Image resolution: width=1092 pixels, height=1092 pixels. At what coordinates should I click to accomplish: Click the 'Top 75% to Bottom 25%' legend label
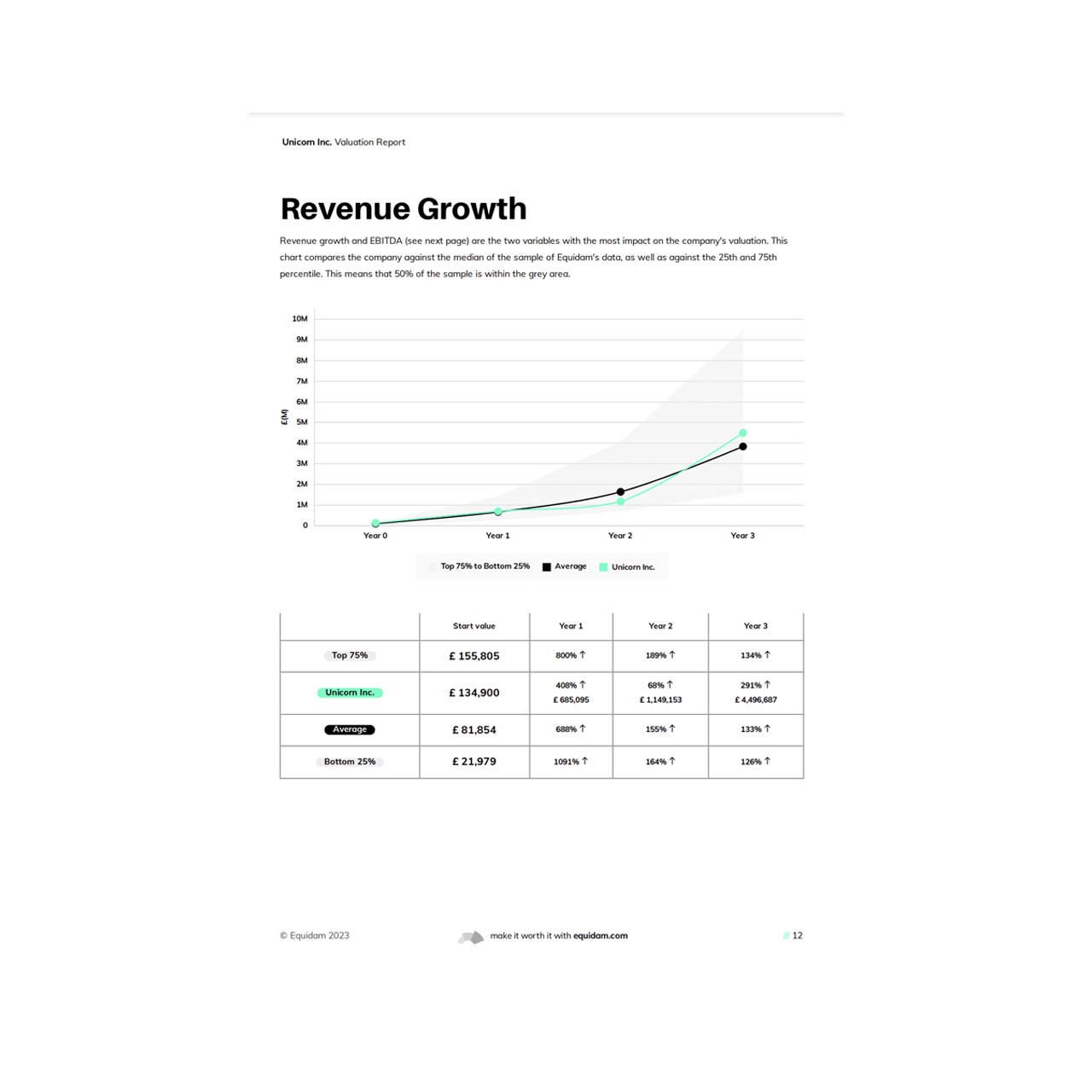click(x=485, y=566)
